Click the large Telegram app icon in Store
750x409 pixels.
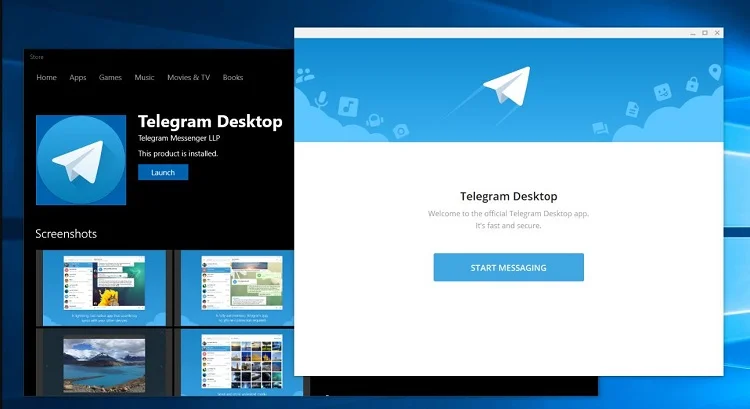(x=81, y=160)
